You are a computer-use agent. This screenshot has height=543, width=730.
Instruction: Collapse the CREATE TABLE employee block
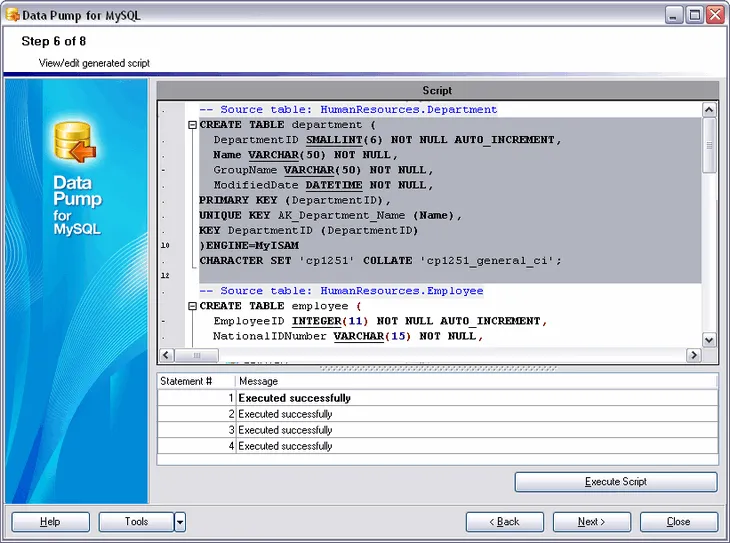pos(192,306)
